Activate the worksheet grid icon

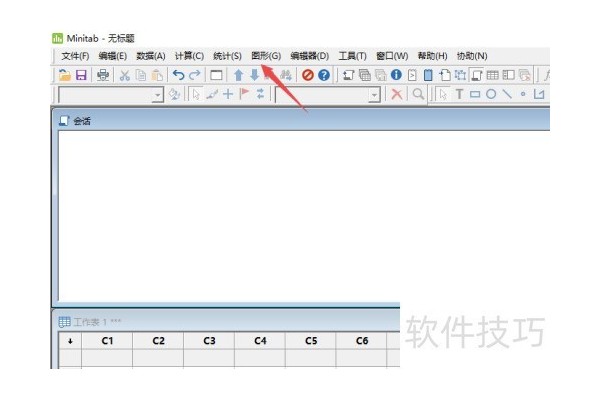pos(492,75)
